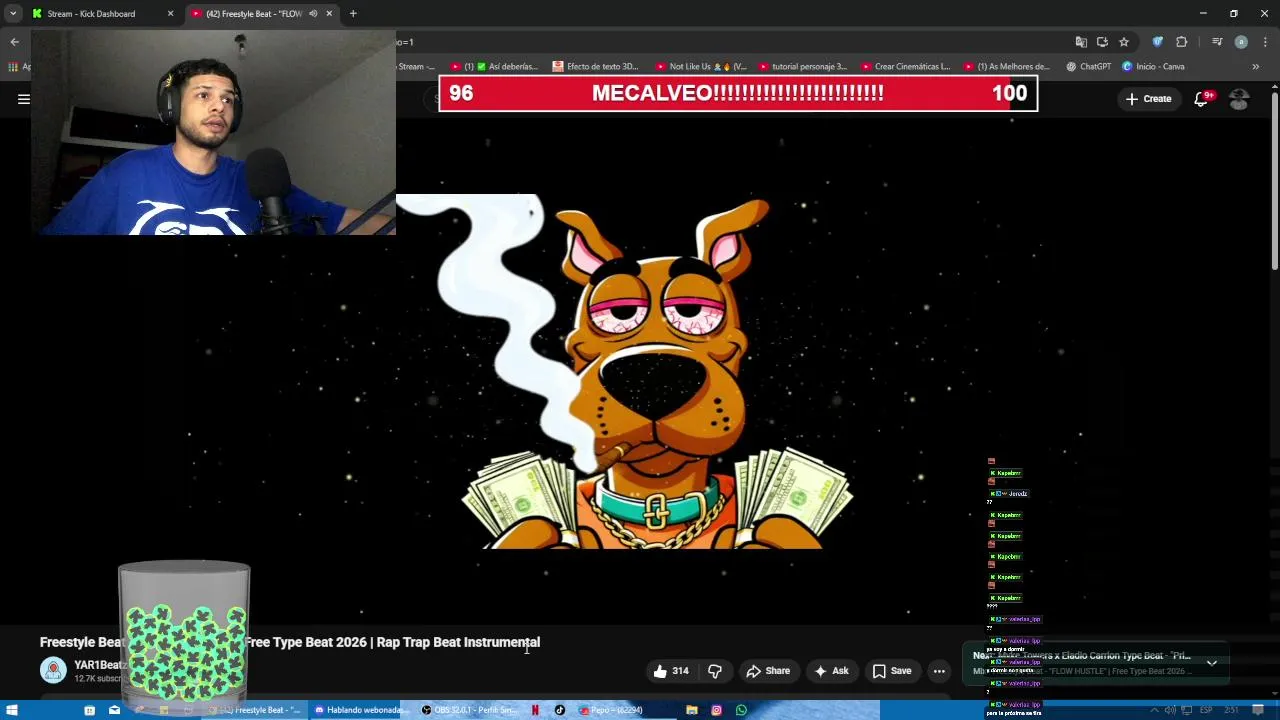Click the system tray volume icon
Image resolution: width=1280 pixels, height=720 pixels.
coord(1170,710)
